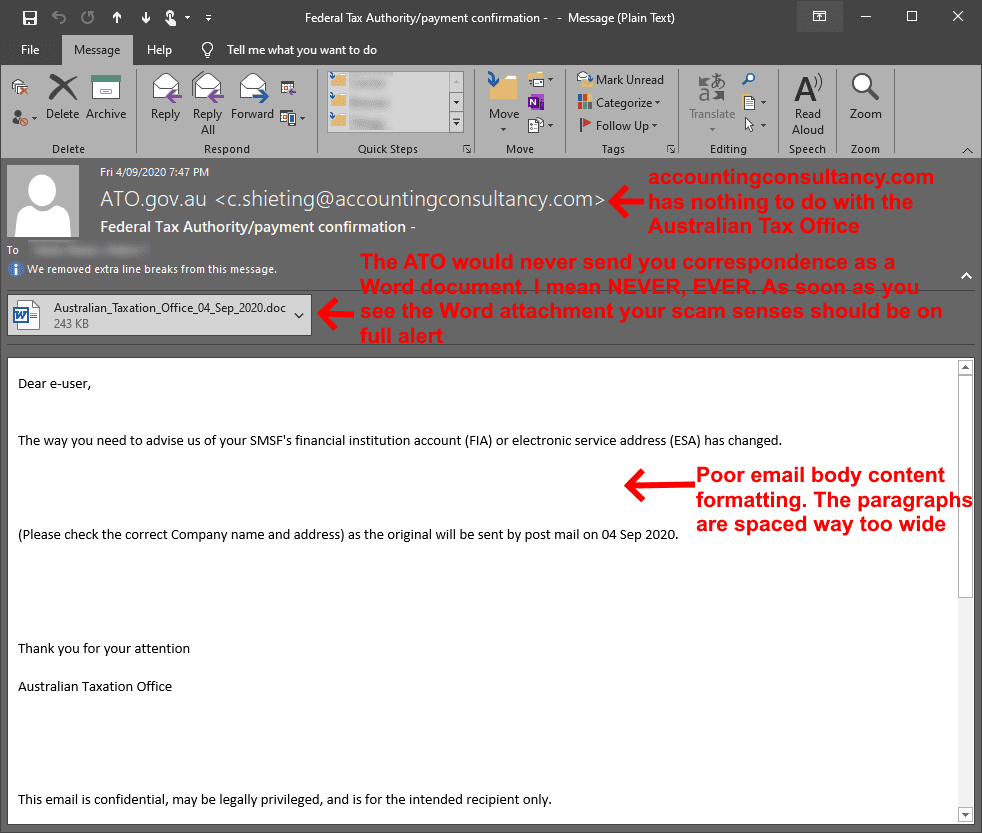
Task: Click the 'Dear e-user,' greeting text
Action: click(54, 384)
